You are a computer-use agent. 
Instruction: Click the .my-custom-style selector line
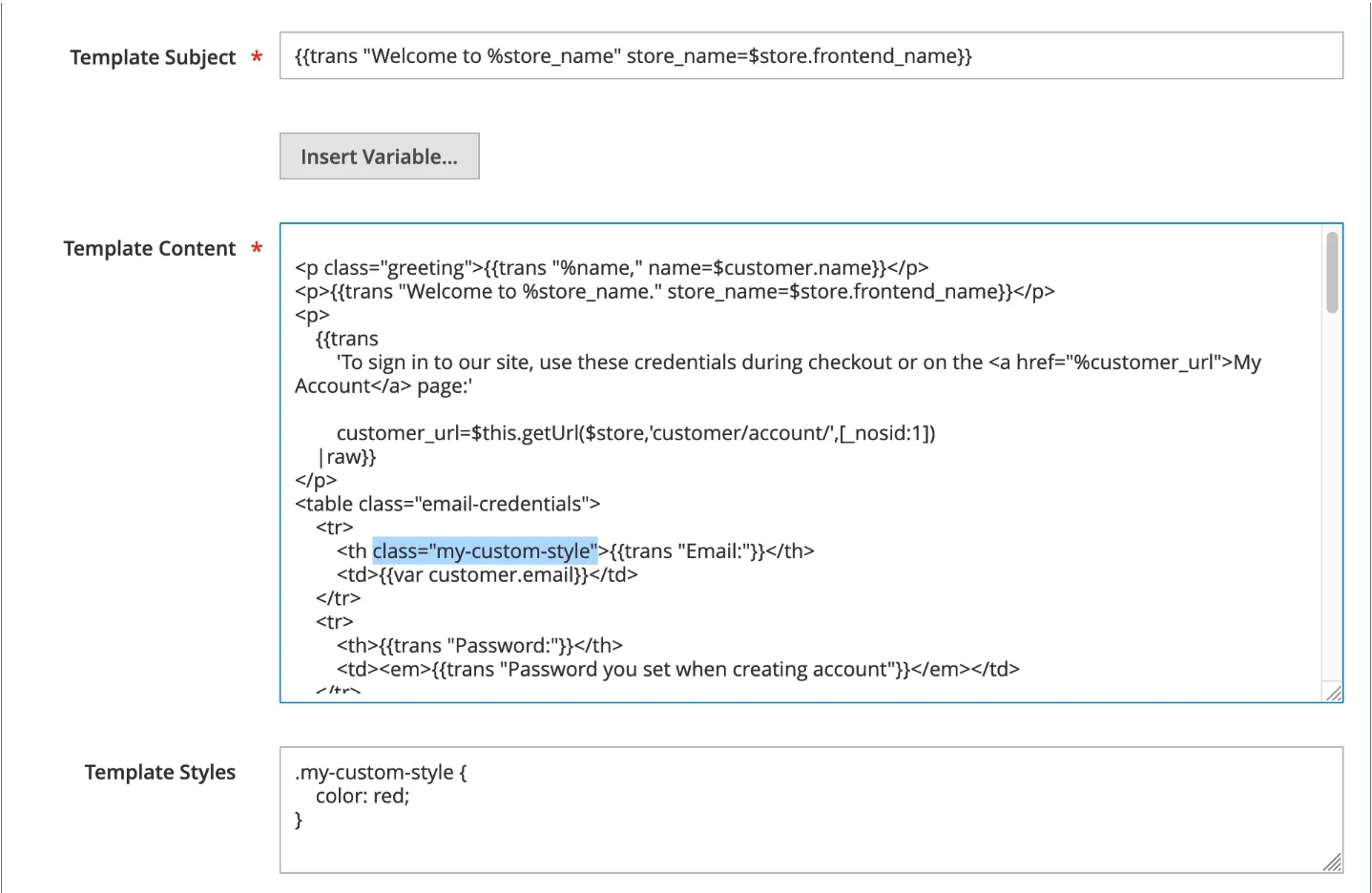[381, 772]
